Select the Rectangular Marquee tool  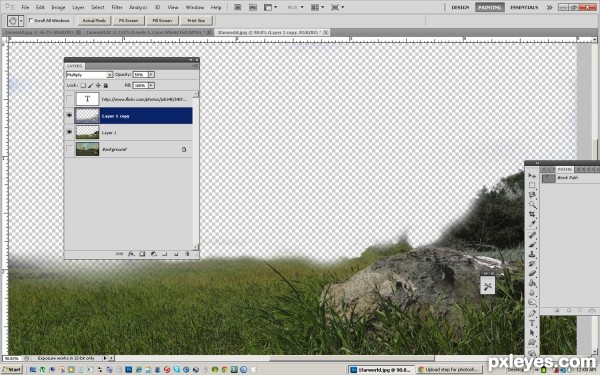pos(532,185)
